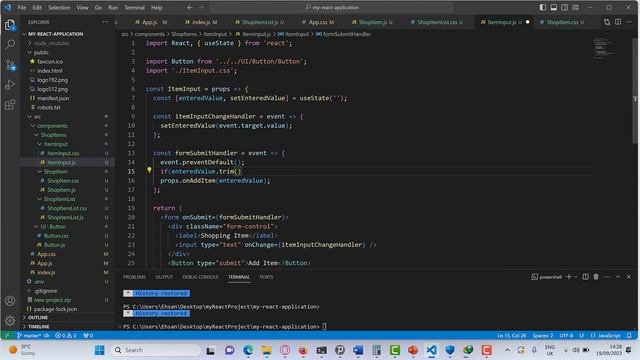Image resolution: width=640 pixels, height=360 pixels.
Task: Switch to the PROBLEMS panel tab
Action: 134,277
